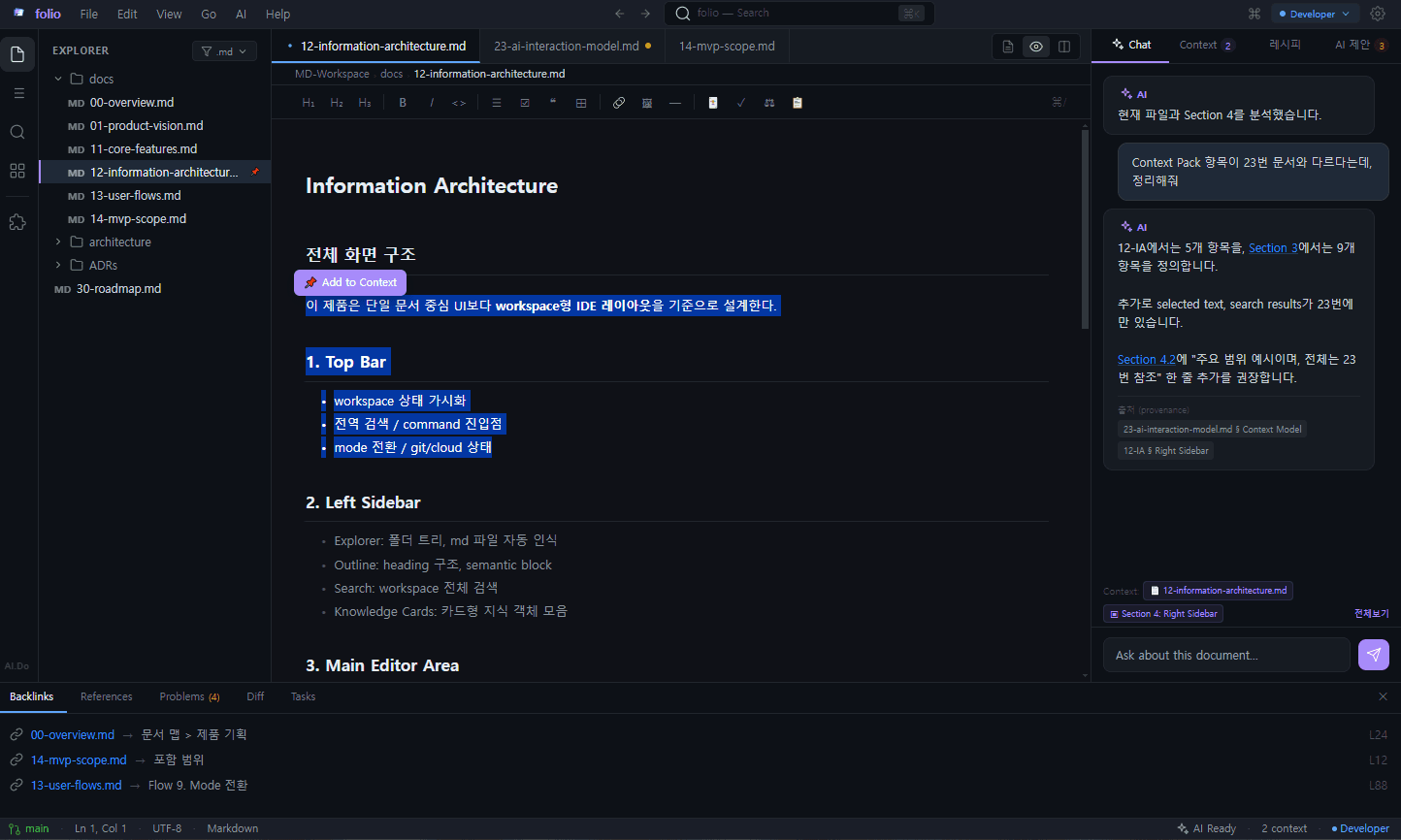Open the Problems tab in the bottom panel
The image size is (1401, 840).
tap(189, 696)
